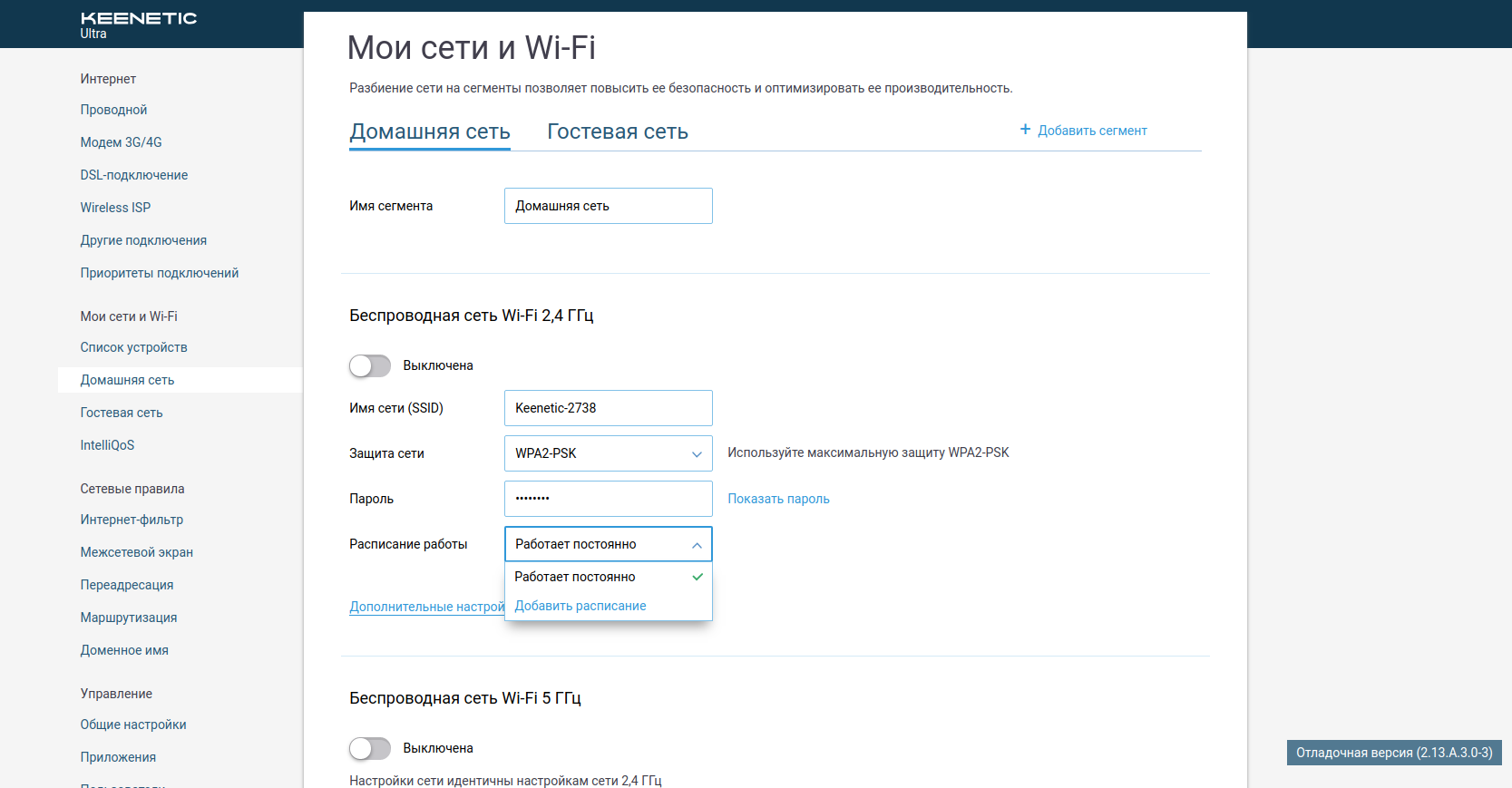Switch to the Гостевая сеть tab
1512x788 pixels.
pos(618,131)
